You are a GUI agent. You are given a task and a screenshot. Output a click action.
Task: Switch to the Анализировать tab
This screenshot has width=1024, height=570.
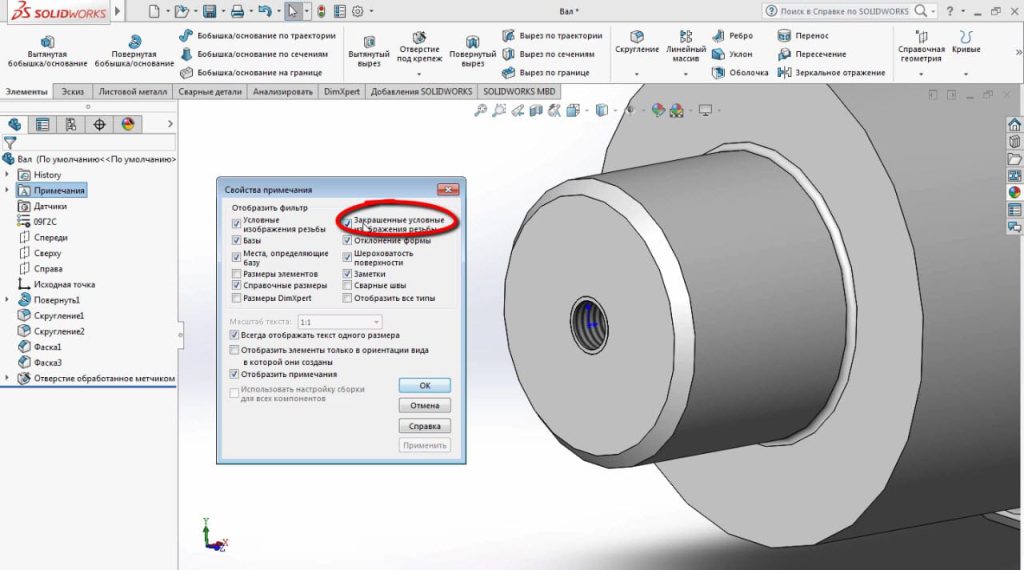tap(283, 91)
